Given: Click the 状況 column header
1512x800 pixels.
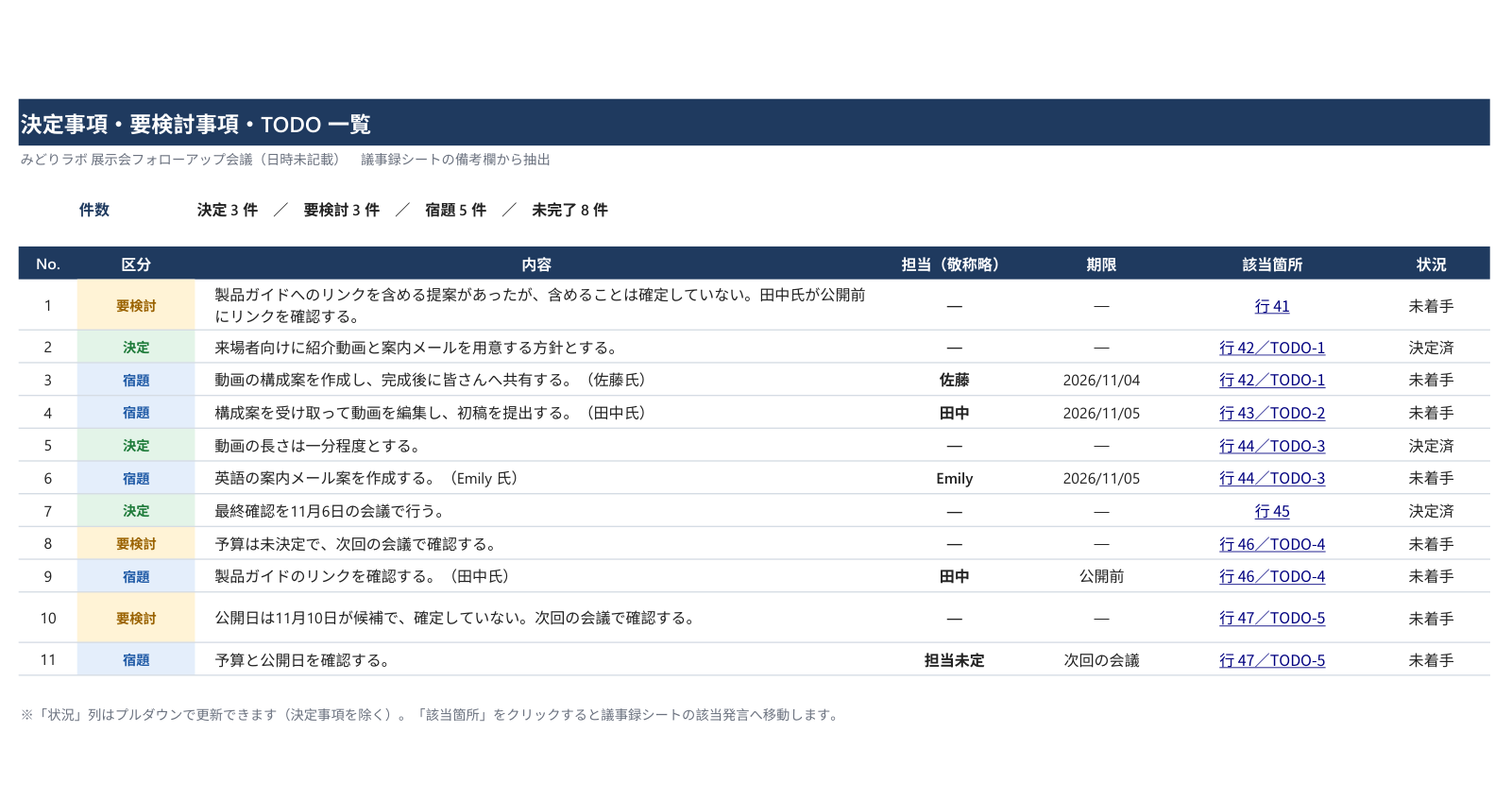Looking at the screenshot, I should pyautogui.click(x=1431, y=264).
